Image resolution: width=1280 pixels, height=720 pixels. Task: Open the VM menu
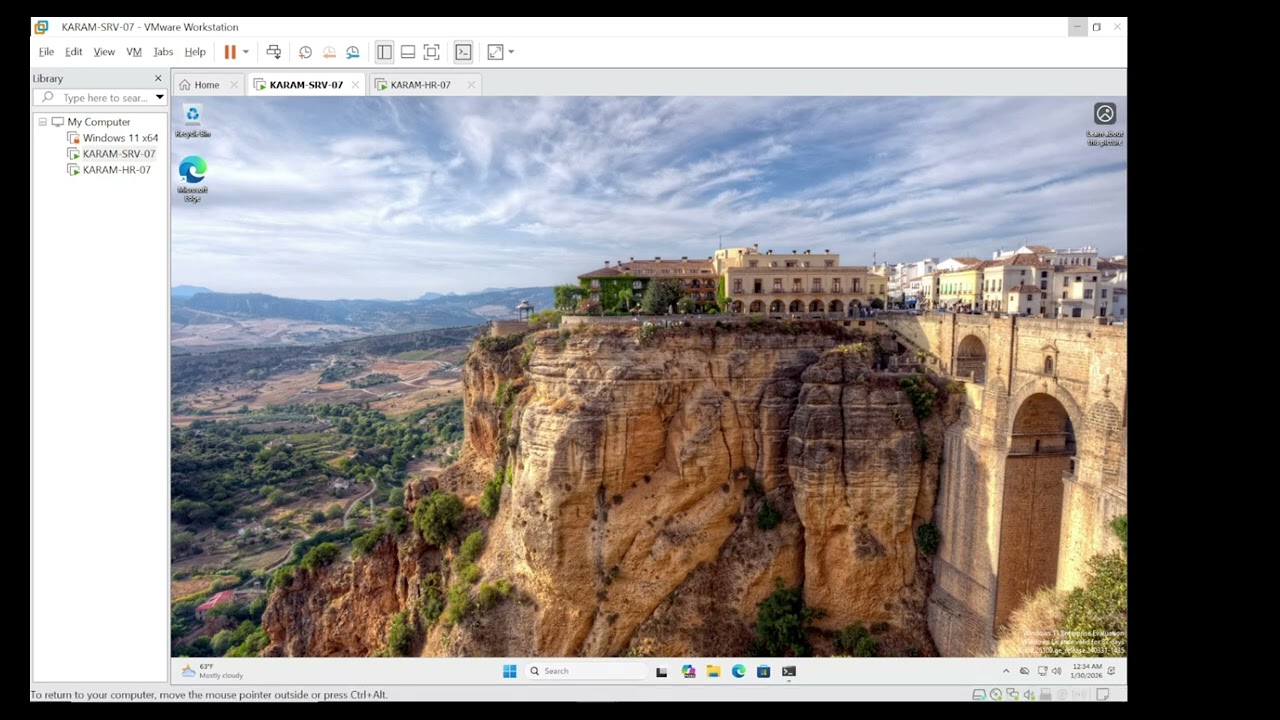[x=134, y=52]
